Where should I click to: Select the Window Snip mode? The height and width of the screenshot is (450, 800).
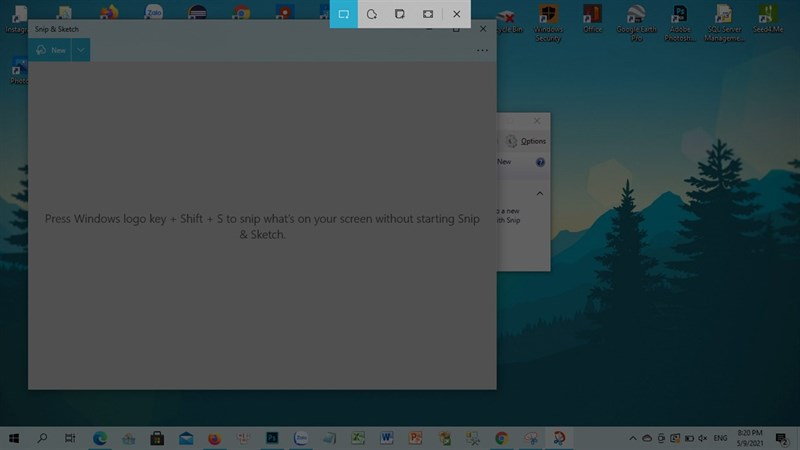point(399,14)
